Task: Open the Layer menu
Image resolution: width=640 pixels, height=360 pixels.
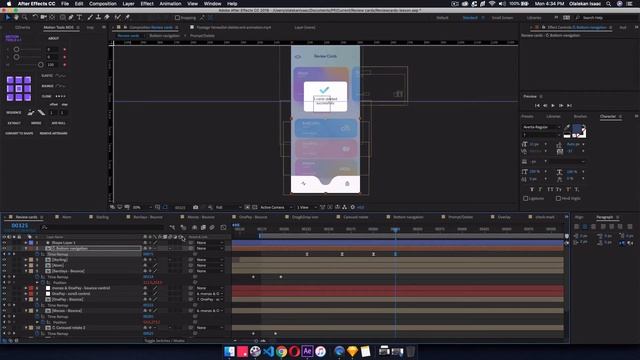Action: (x=129, y=4)
